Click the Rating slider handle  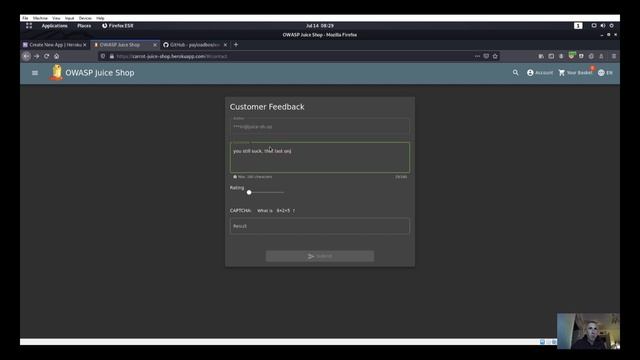(x=249, y=192)
